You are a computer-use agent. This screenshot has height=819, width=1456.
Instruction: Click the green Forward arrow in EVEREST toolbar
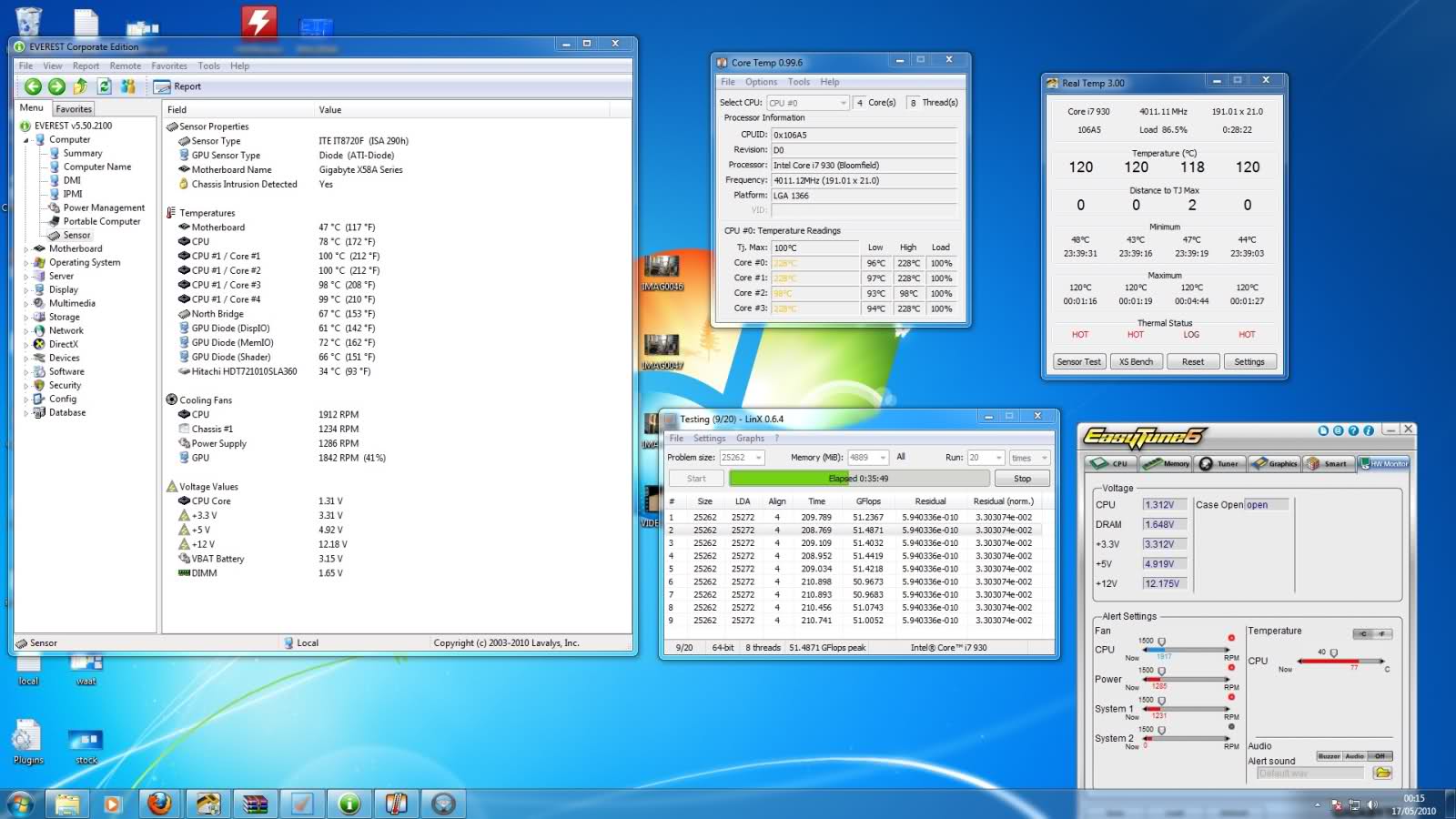click(56, 86)
